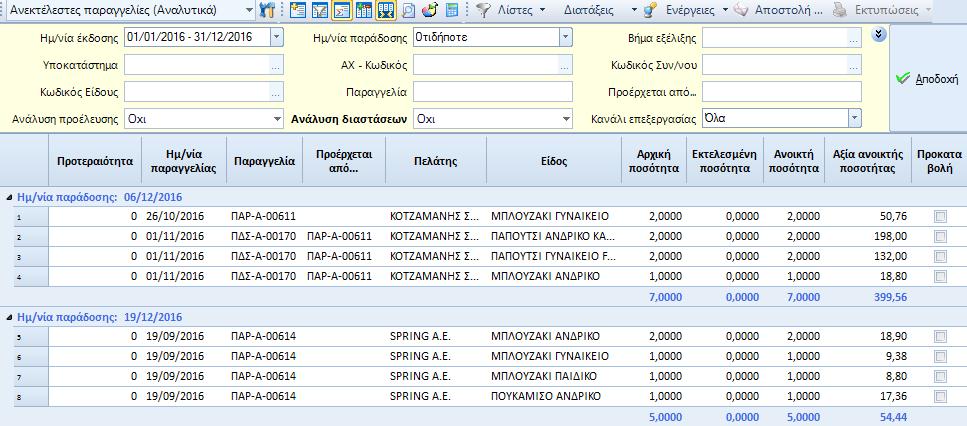Open Ημ/νία έκδοσης date range dropdown

pos(277,37)
